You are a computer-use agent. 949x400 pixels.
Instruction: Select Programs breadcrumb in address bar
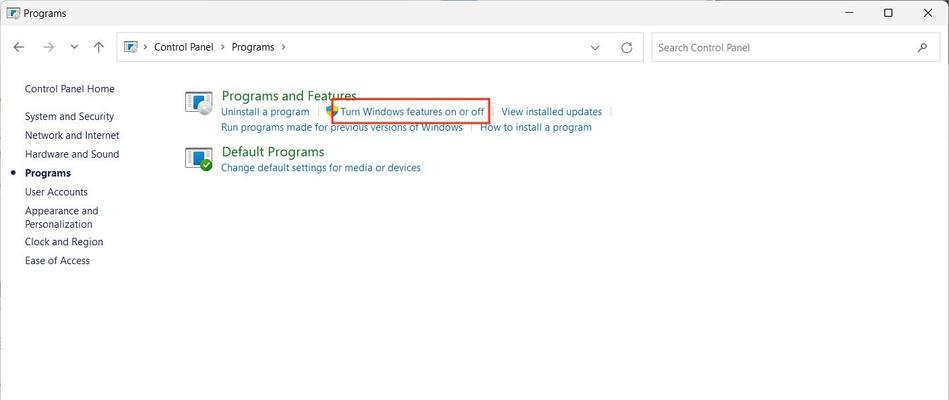tap(252, 47)
